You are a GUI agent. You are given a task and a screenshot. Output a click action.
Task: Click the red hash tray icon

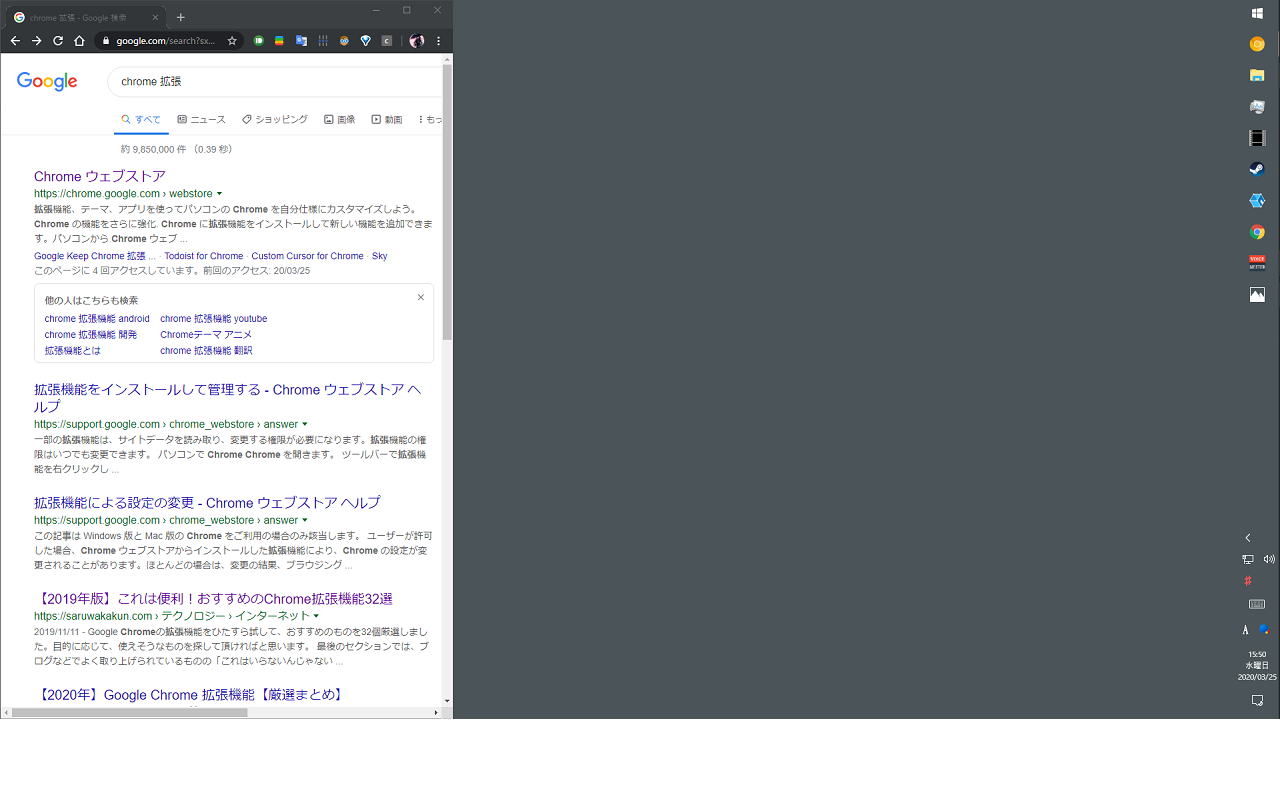pyautogui.click(x=1247, y=581)
